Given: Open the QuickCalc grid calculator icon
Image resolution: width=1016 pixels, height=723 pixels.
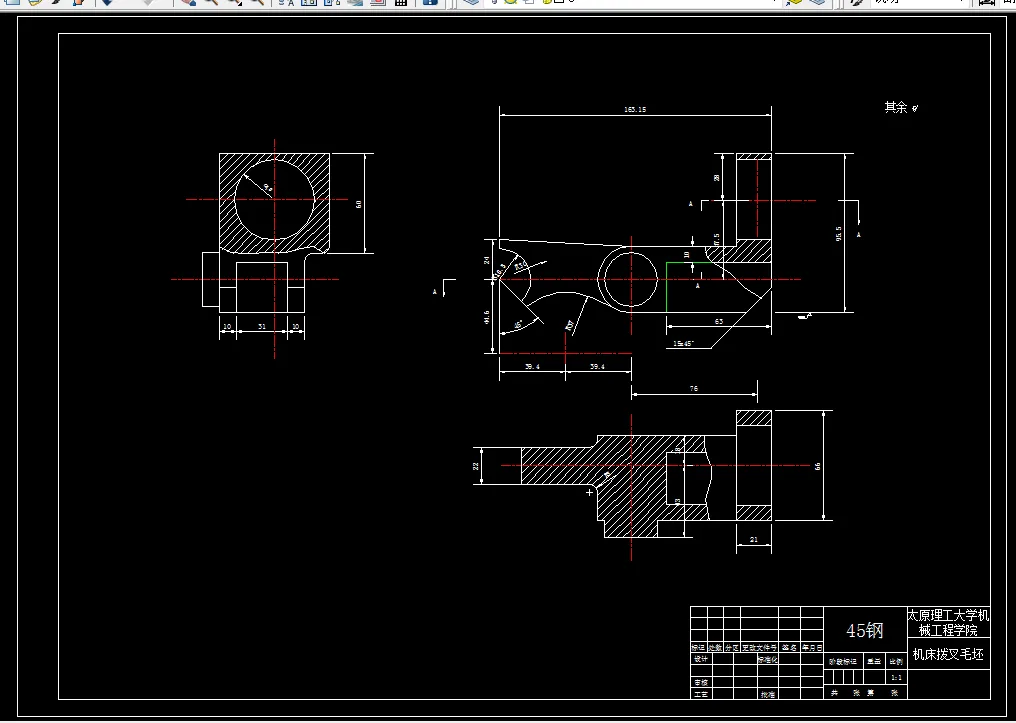Looking at the screenshot, I should tap(401, 2).
